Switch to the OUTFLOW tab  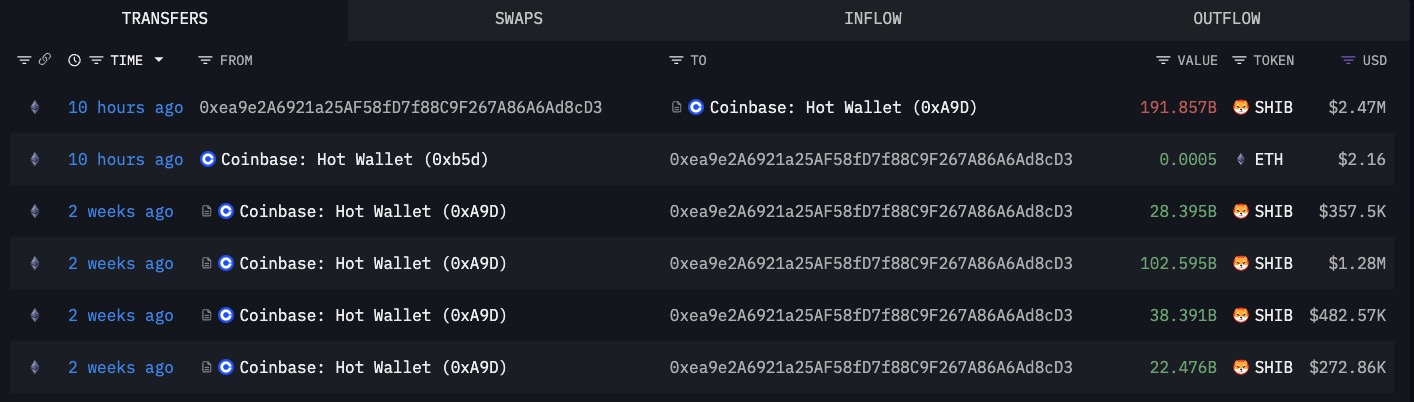click(1226, 19)
